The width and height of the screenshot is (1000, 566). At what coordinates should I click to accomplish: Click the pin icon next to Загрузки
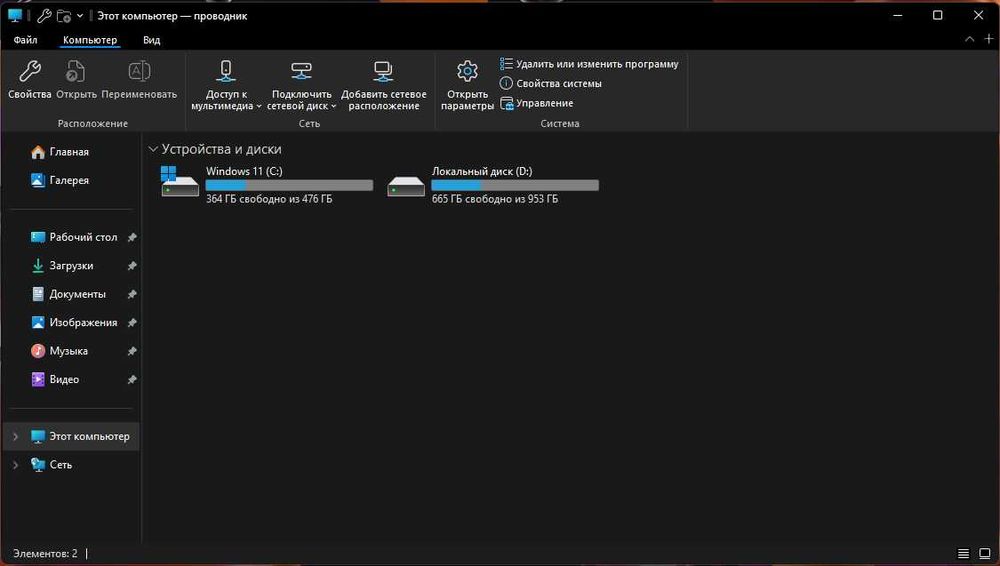point(132,265)
